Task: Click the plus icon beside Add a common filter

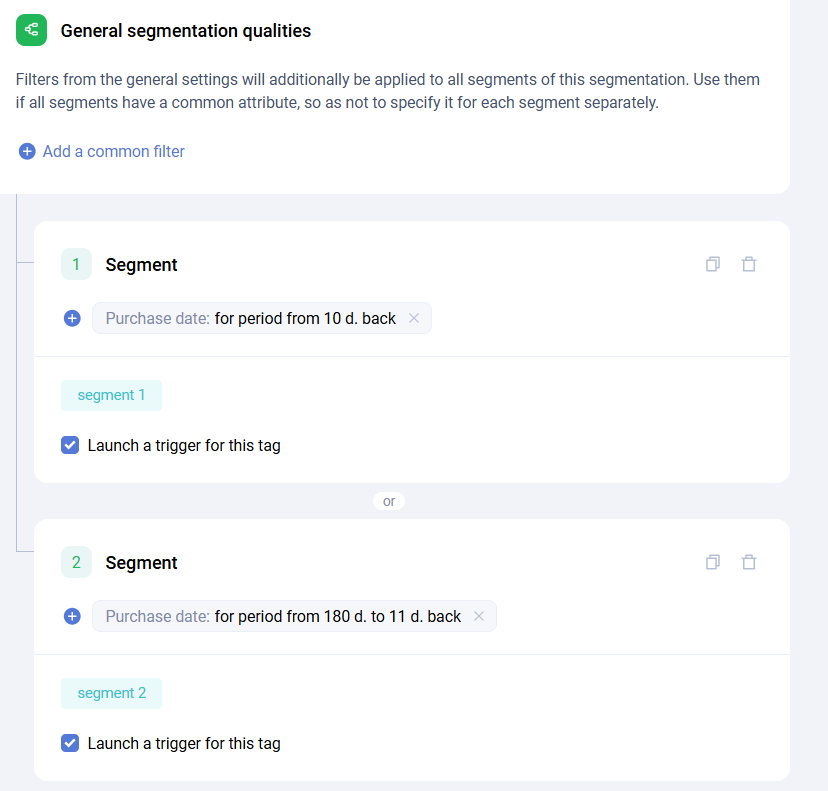Action: tap(27, 152)
